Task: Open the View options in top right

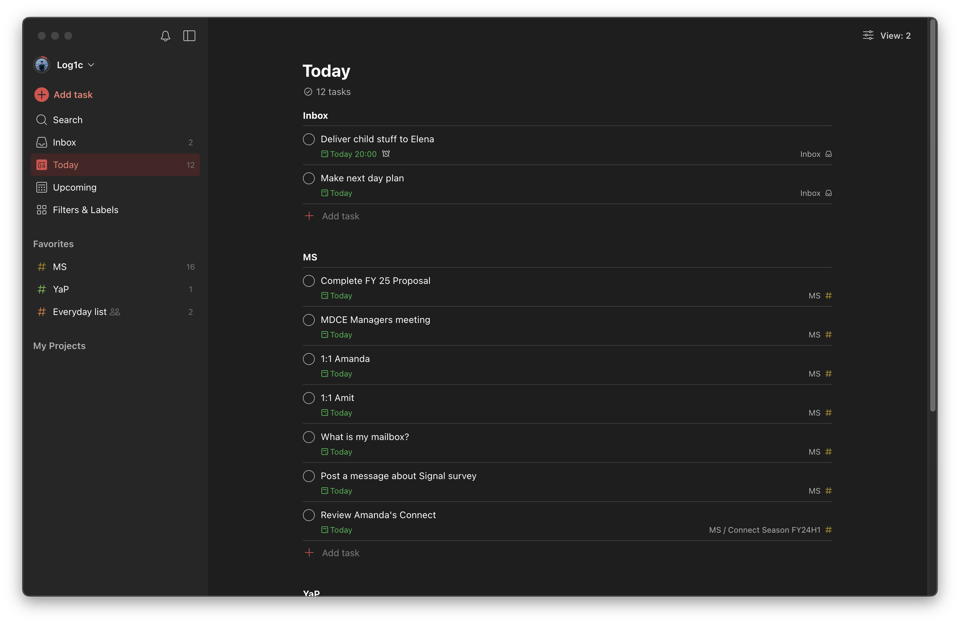Action: pos(886,36)
